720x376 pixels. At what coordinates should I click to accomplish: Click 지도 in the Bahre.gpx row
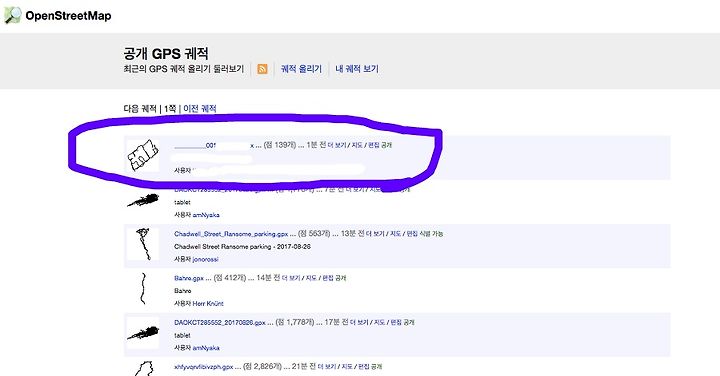[311, 278]
